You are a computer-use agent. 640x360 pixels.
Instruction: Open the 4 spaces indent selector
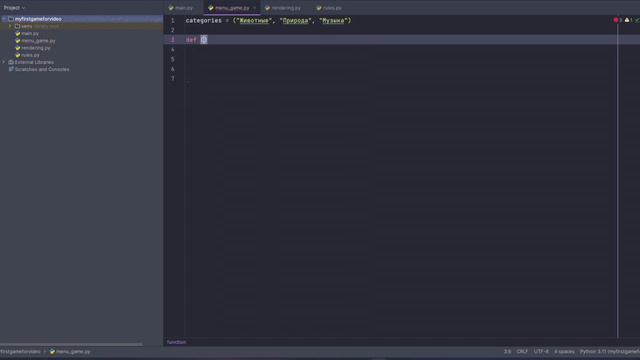coord(564,351)
